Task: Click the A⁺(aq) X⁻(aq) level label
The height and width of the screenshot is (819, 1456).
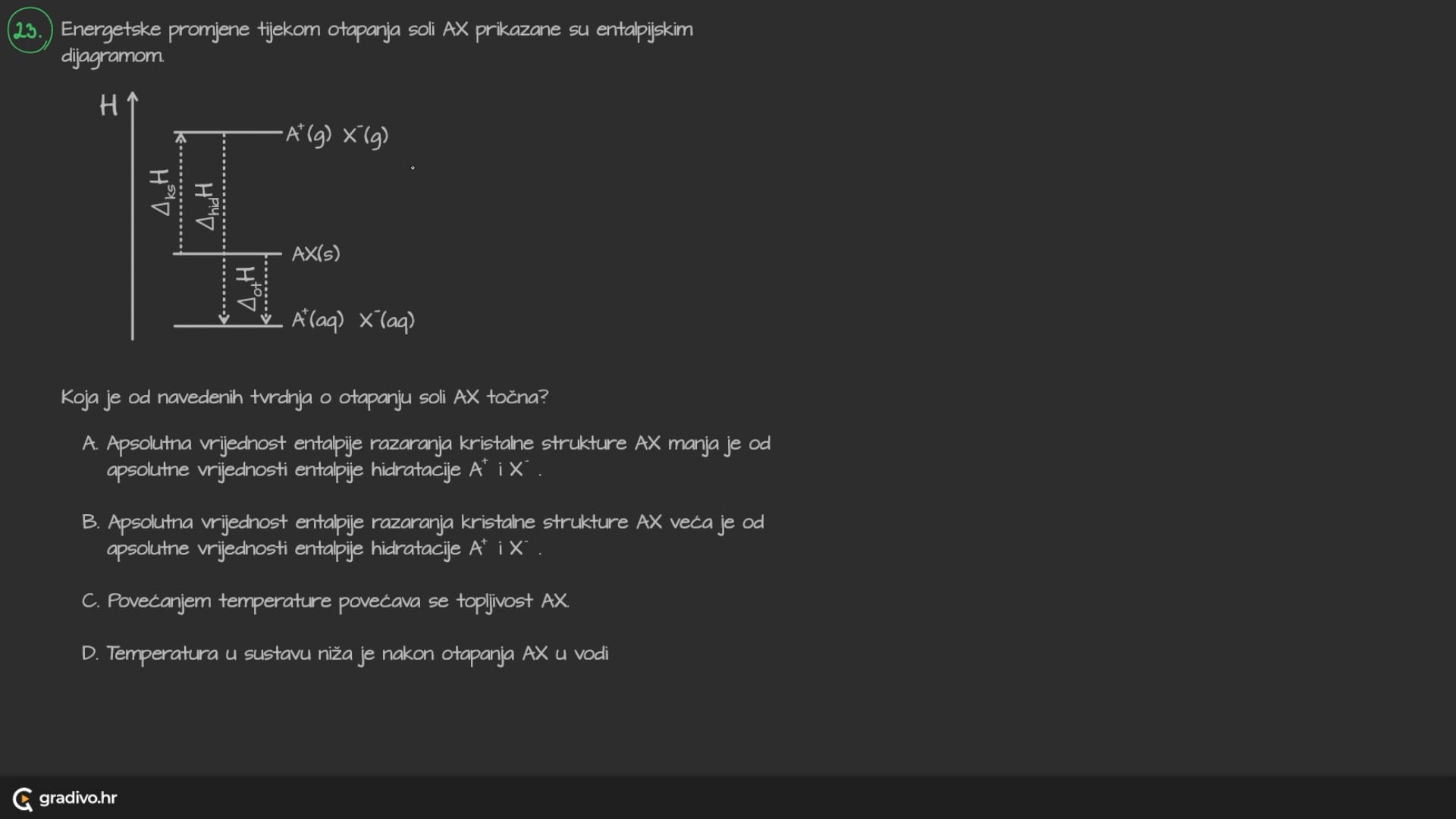Action: coord(353,320)
